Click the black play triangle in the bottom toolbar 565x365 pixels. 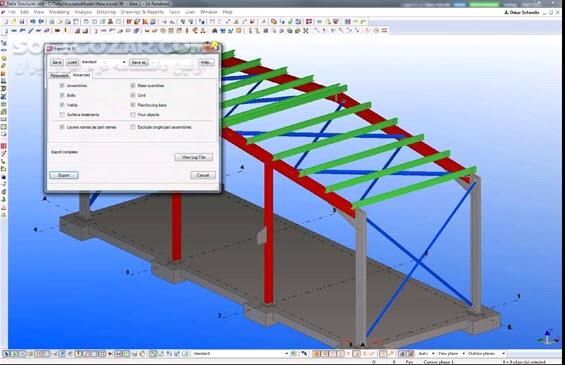point(110,354)
